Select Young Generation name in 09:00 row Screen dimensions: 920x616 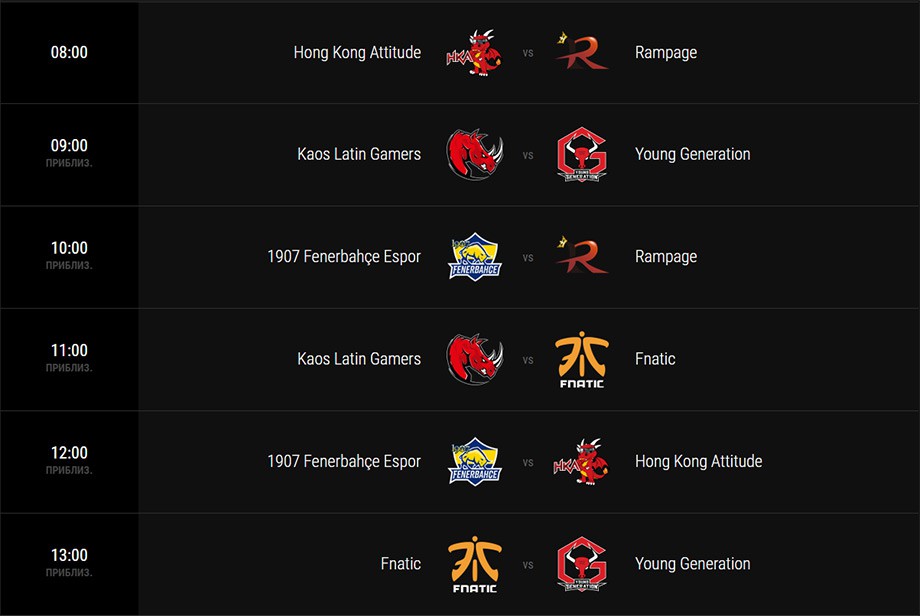coord(692,154)
